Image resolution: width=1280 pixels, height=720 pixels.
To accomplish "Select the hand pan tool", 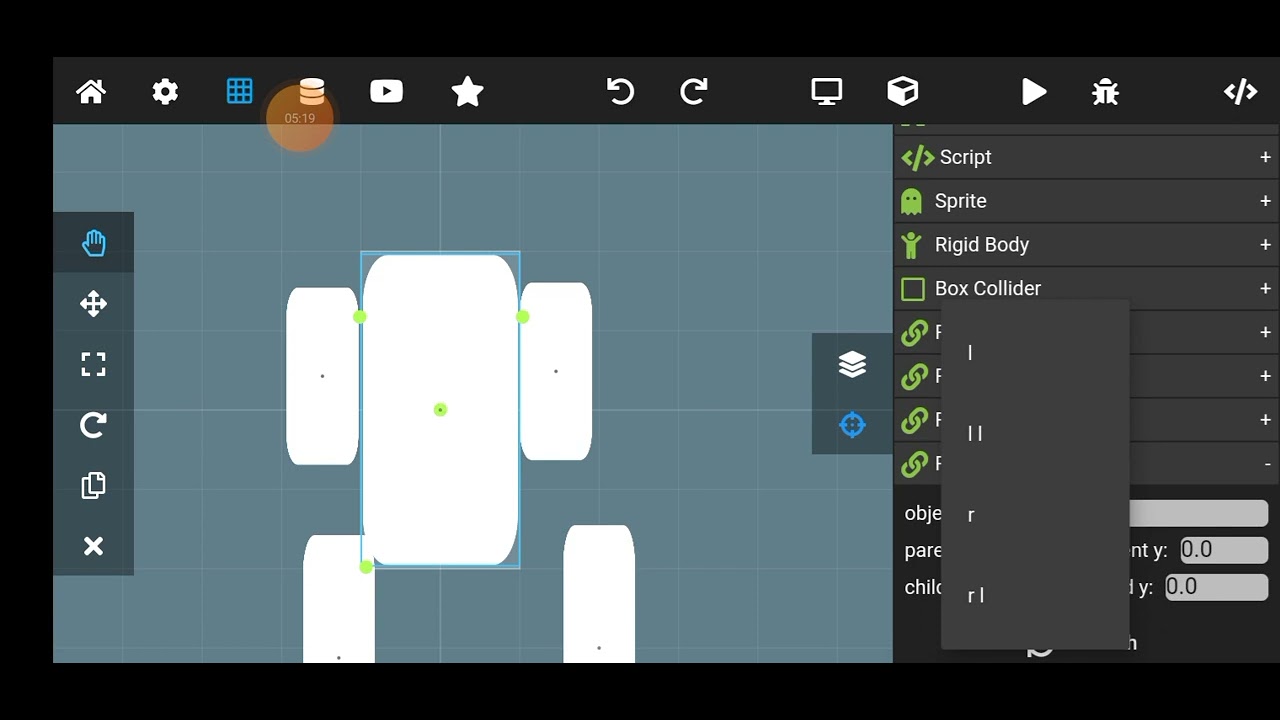I will click(x=93, y=243).
